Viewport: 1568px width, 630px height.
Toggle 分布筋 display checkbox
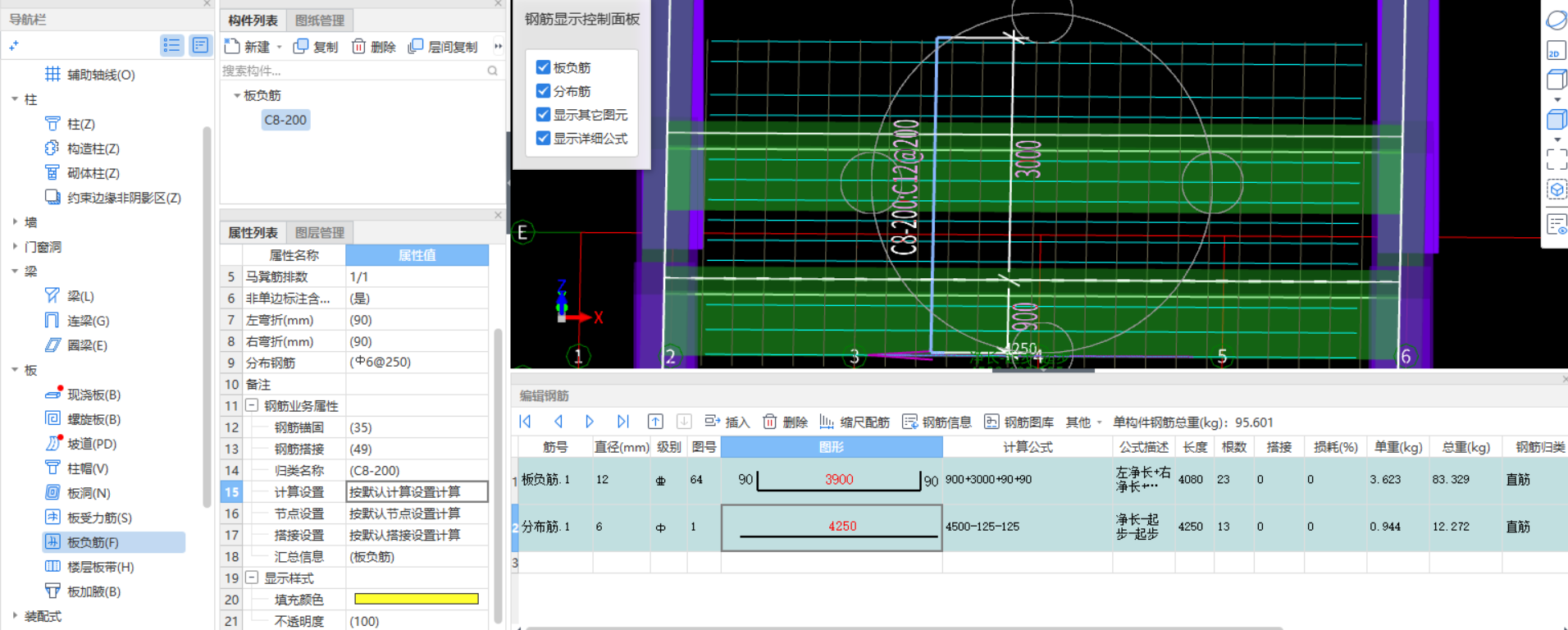[543, 91]
